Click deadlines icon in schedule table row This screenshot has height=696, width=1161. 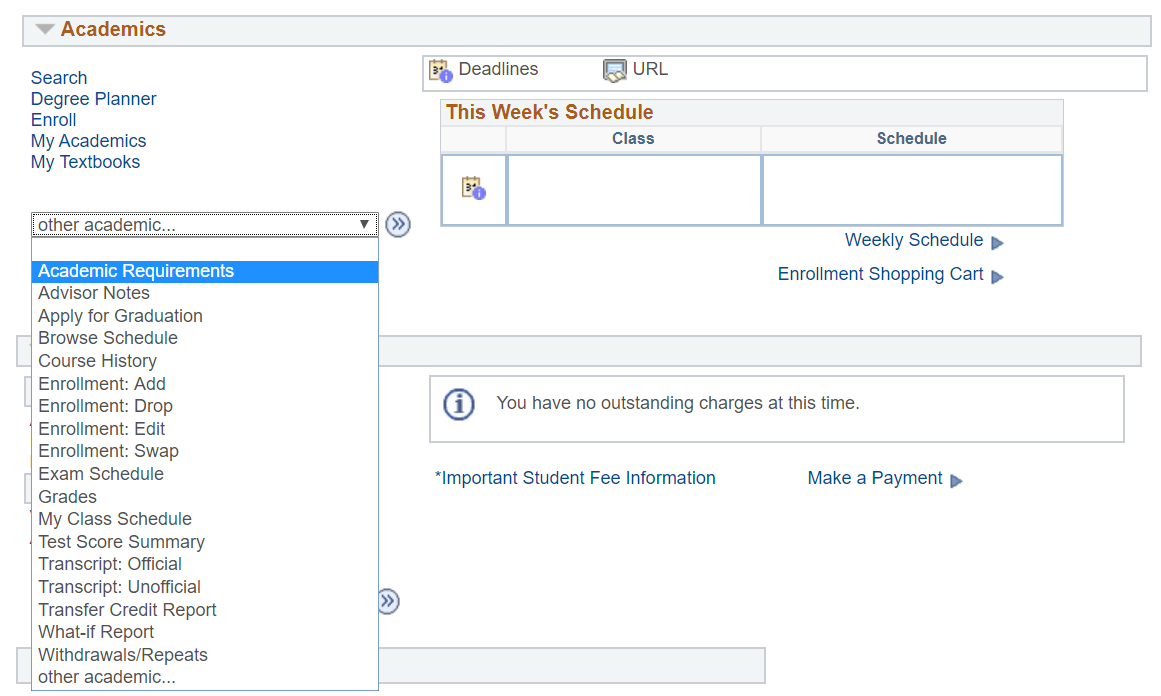point(474,188)
